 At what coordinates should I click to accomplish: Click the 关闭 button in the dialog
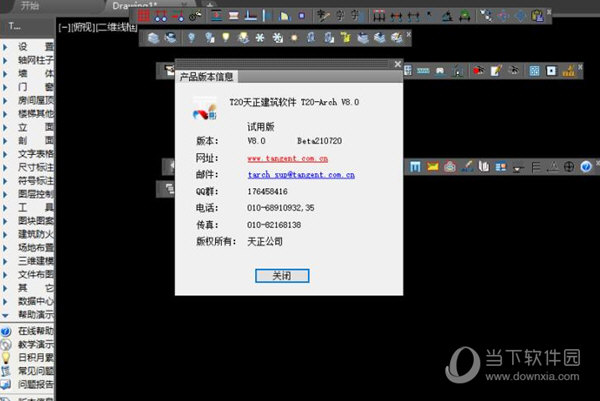[282, 276]
